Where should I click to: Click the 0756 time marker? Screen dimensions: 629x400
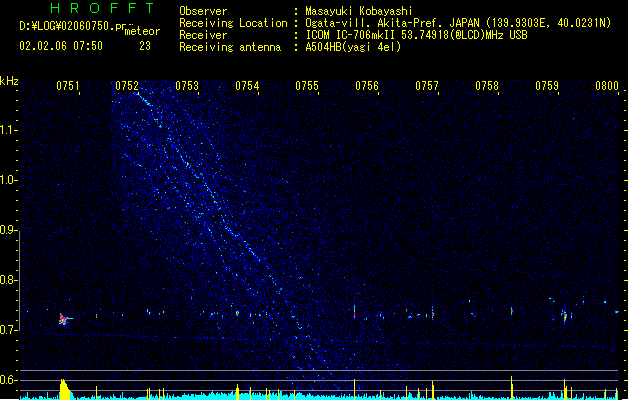(367, 86)
